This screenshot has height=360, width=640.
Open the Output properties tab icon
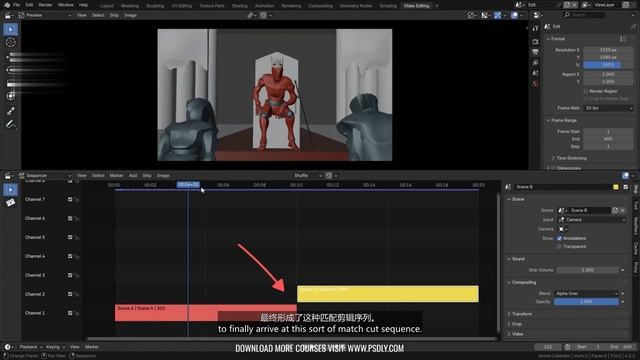(536, 52)
